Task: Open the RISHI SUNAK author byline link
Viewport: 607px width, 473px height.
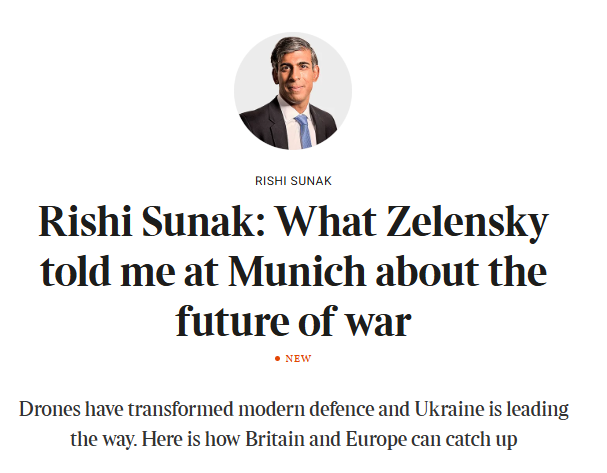Action: pyautogui.click(x=293, y=181)
